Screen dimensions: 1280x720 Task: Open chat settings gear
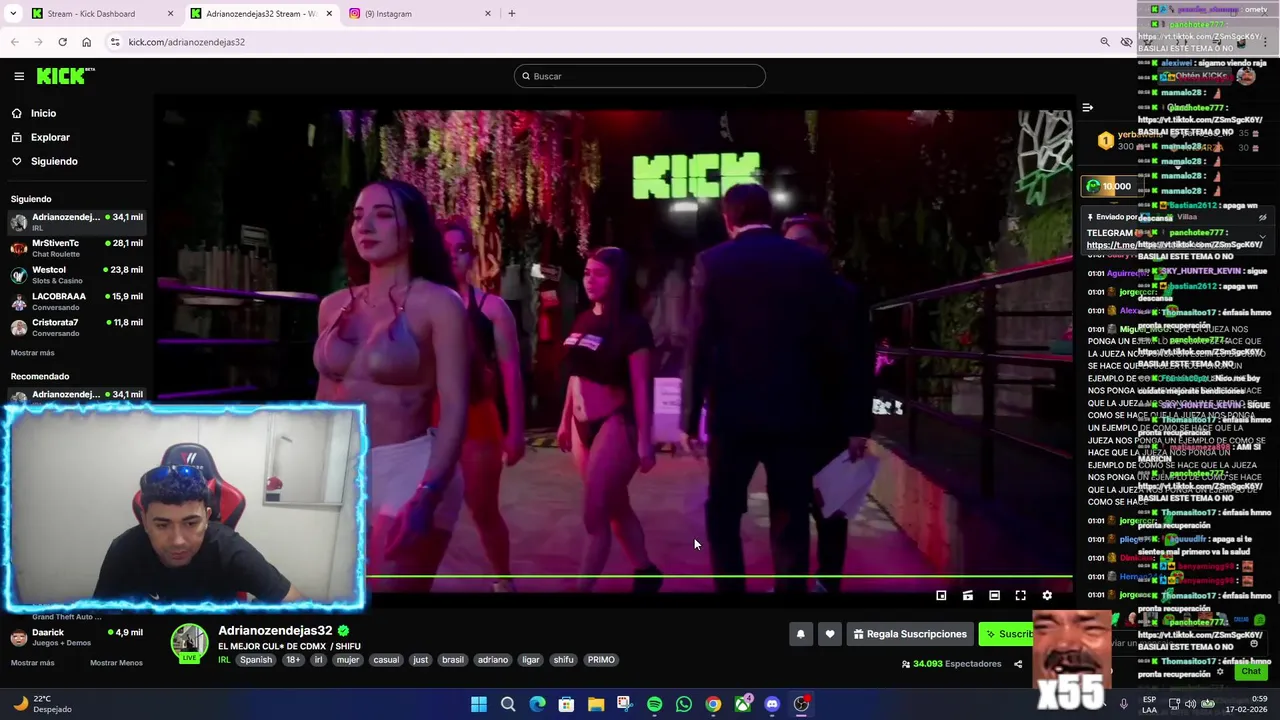point(1220,672)
